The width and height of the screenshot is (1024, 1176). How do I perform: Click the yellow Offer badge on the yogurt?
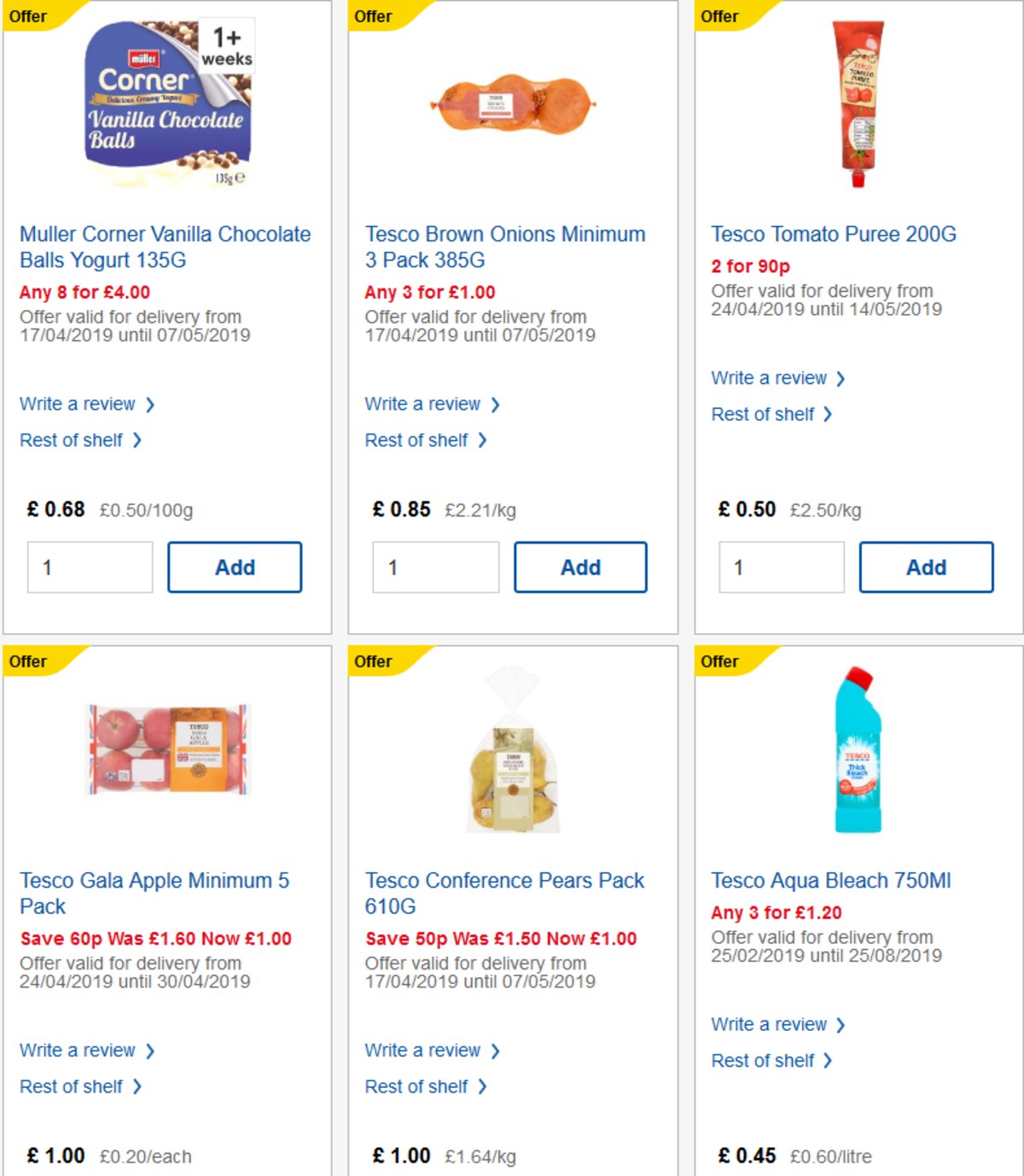tap(30, 16)
